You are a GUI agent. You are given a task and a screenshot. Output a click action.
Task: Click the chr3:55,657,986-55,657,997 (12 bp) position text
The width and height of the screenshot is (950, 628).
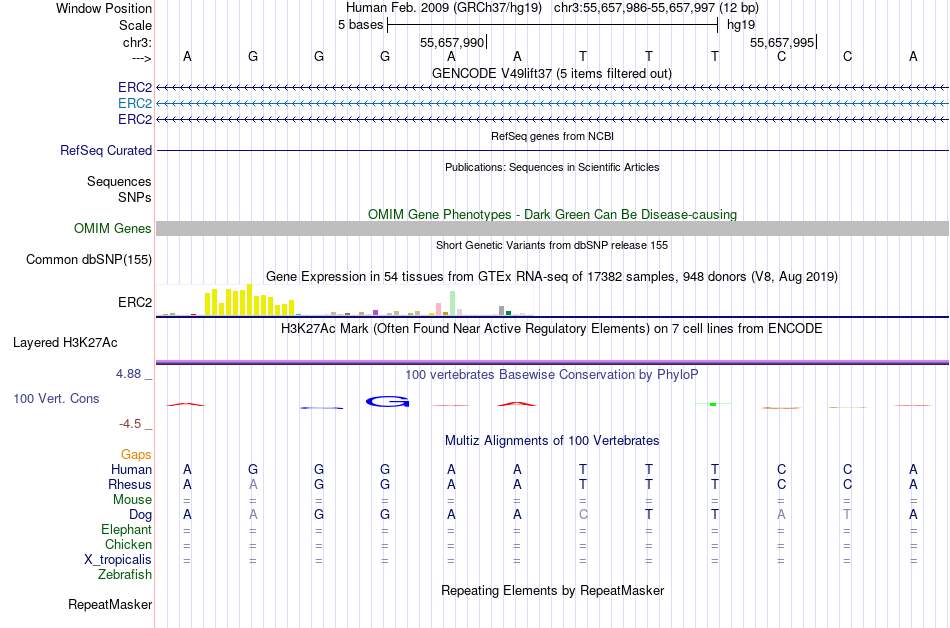(x=656, y=8)
